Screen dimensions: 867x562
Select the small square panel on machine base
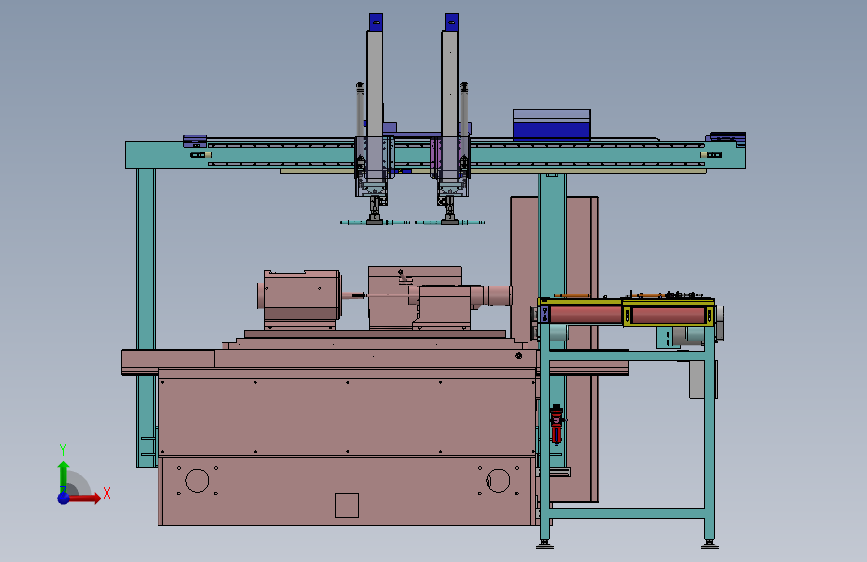347,505
